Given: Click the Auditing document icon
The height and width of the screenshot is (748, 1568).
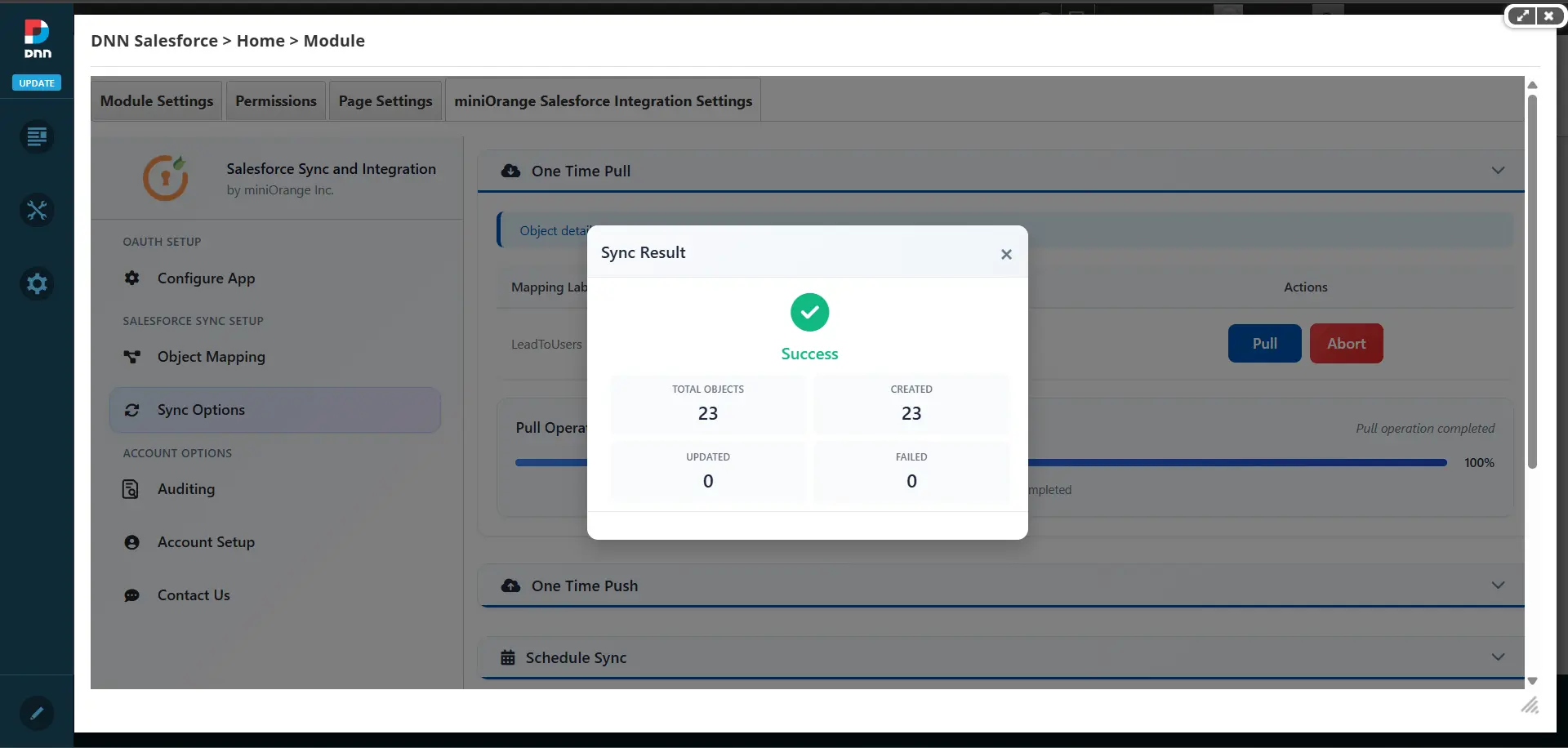Looking at the screenshot, I should (x=131, y=488).
